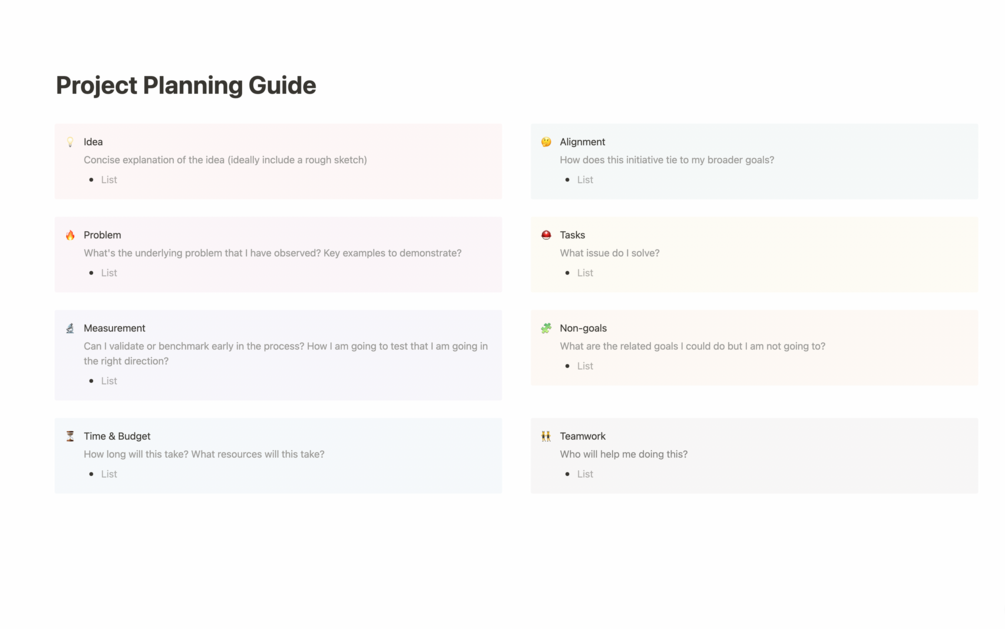Click the 'What issue do I solve?' text
The height and width of the screenshot is (629, 1005).
[x=609, y=253]
